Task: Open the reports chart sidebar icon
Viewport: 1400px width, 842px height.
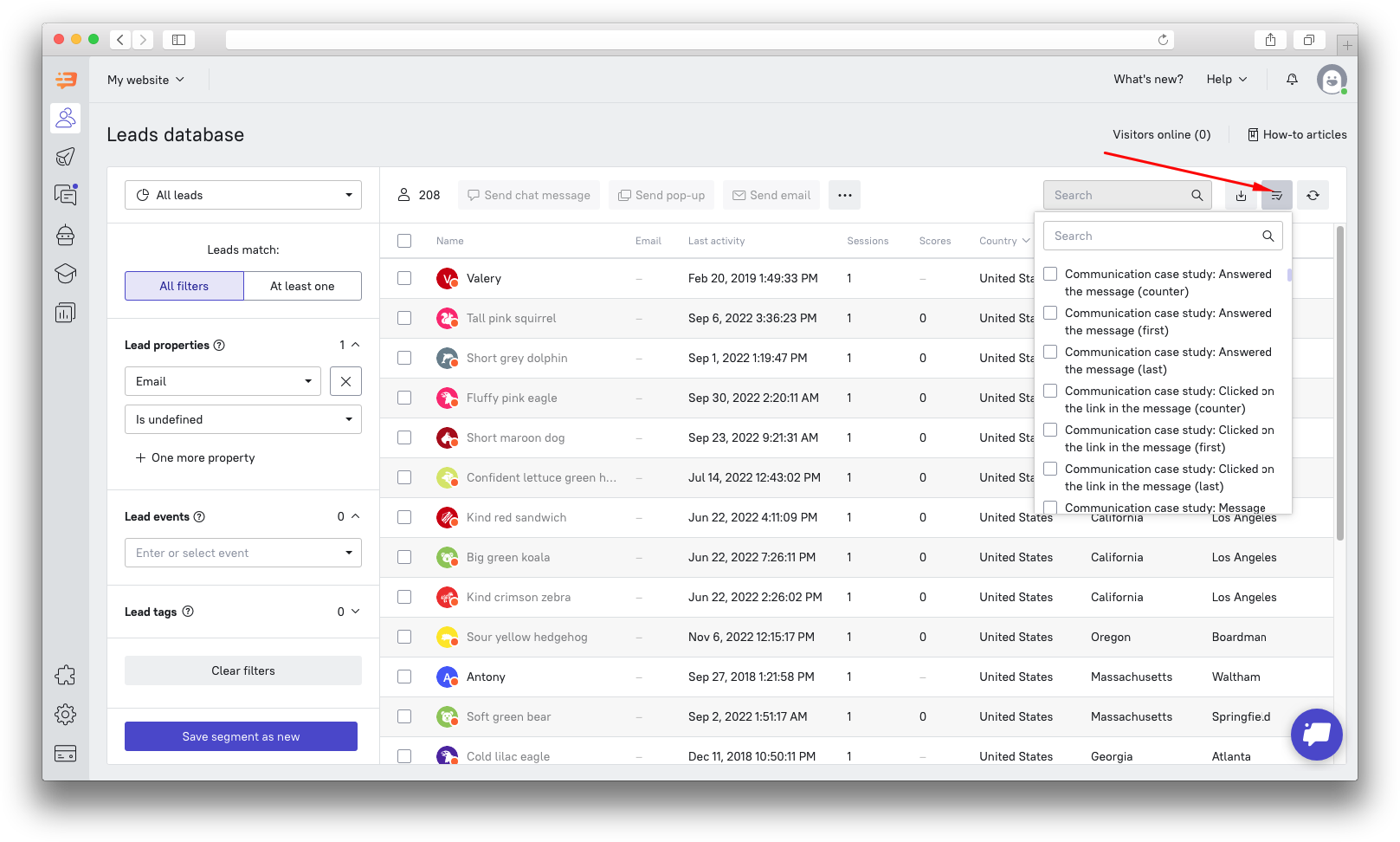Action: tap(66, 313)
